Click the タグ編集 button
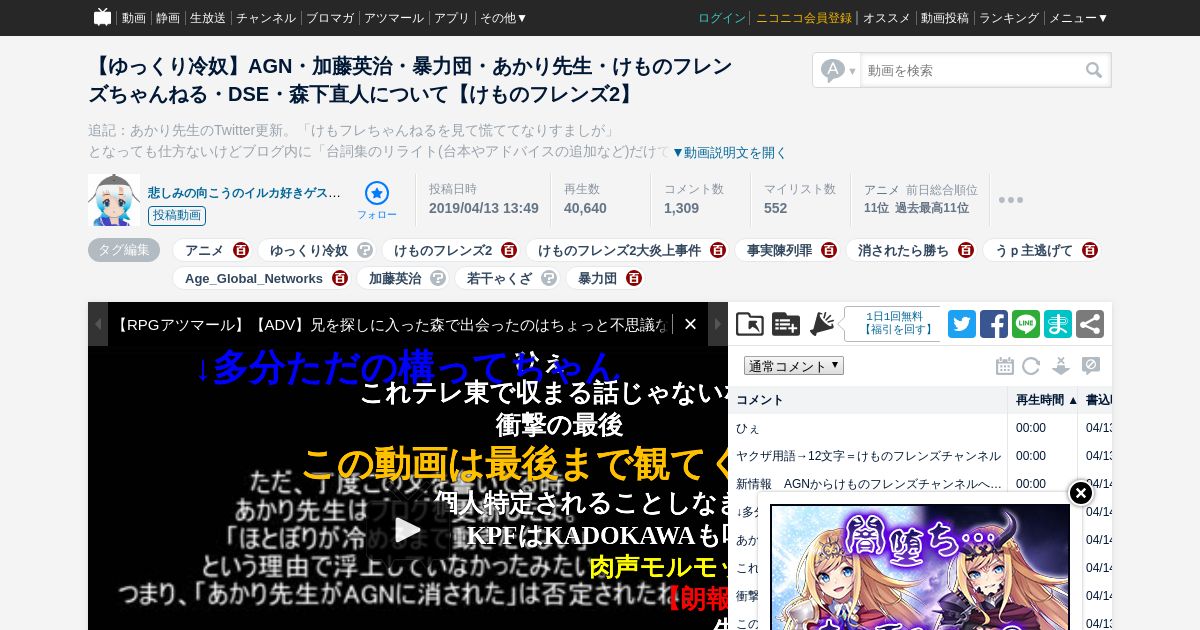1200x630 pixels. click(124, 250)
